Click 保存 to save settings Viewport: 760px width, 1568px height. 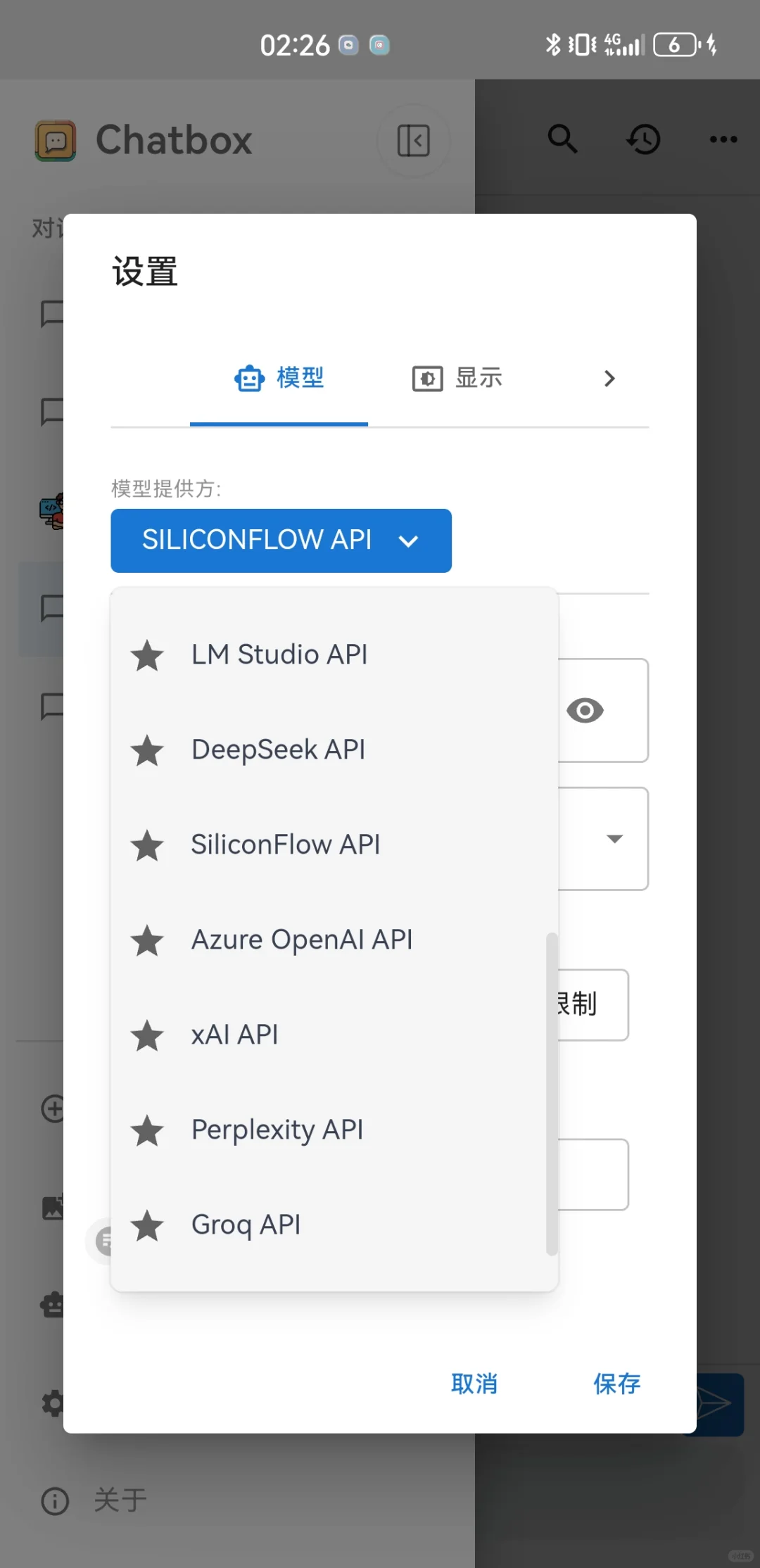pos(616,1384)
